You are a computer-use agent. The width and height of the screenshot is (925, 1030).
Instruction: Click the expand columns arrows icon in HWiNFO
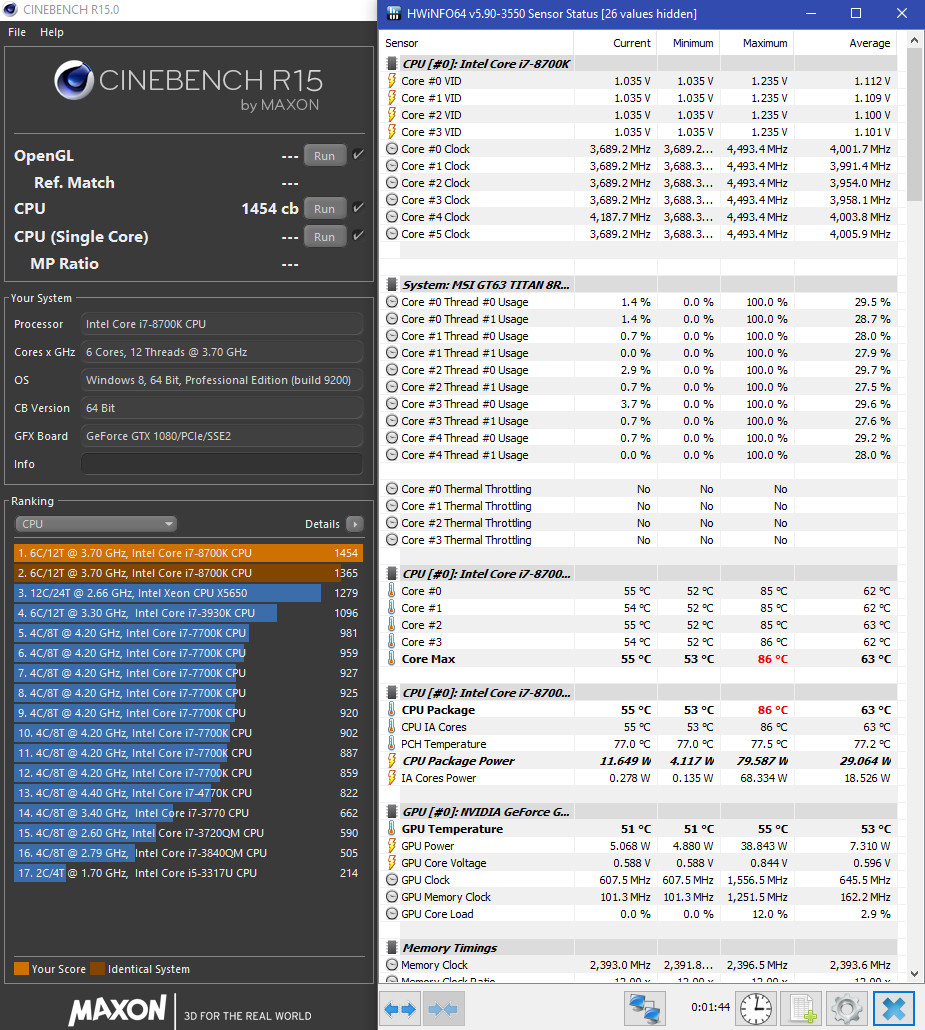pyautogui.click(x=400, y=1008)
